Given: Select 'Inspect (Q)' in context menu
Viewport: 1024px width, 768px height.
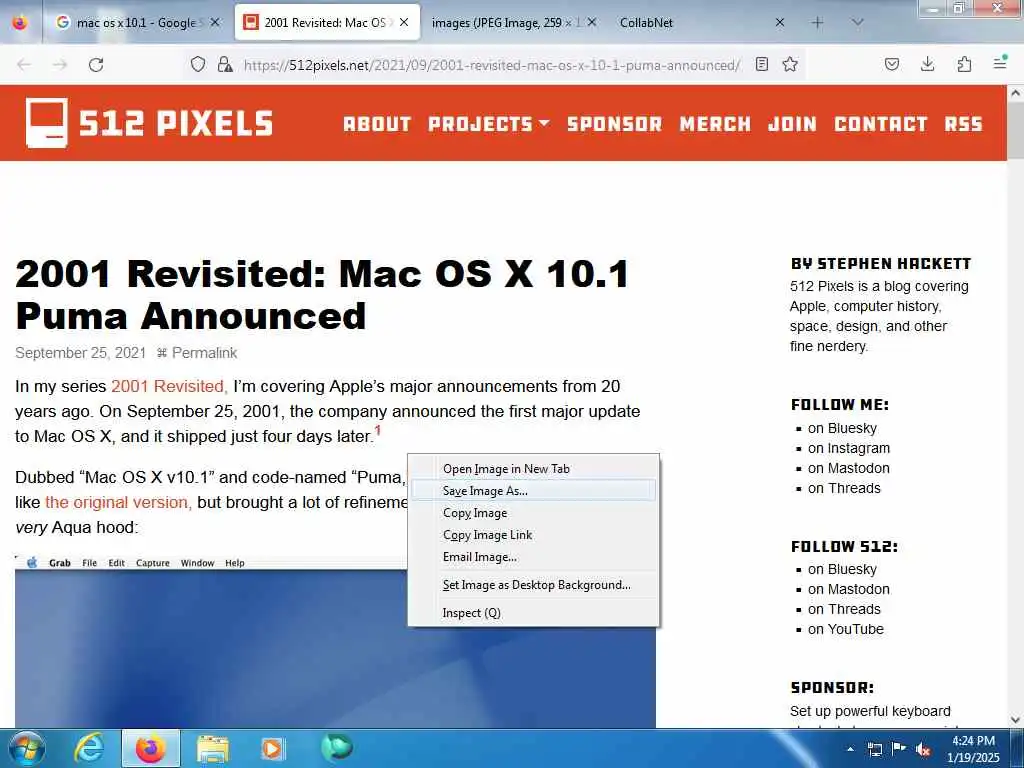Looking at the screenshot, I should 533,613.
